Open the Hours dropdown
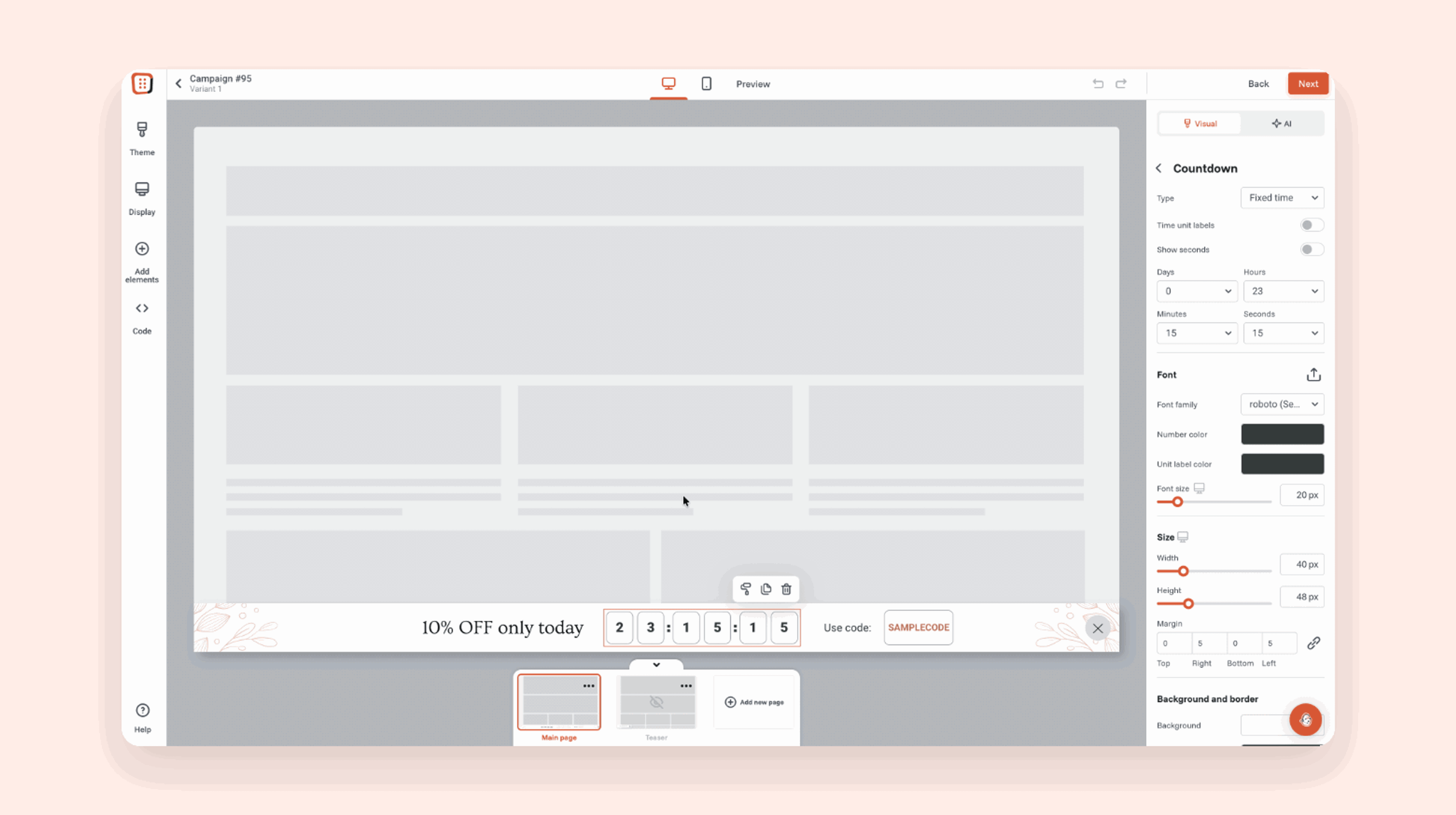The image size is (1456, 815). [x=1283, y=291]
